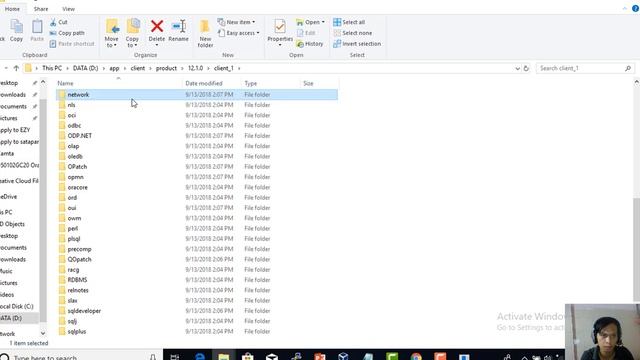
Task: Click Select none
Action: point(353,33)
